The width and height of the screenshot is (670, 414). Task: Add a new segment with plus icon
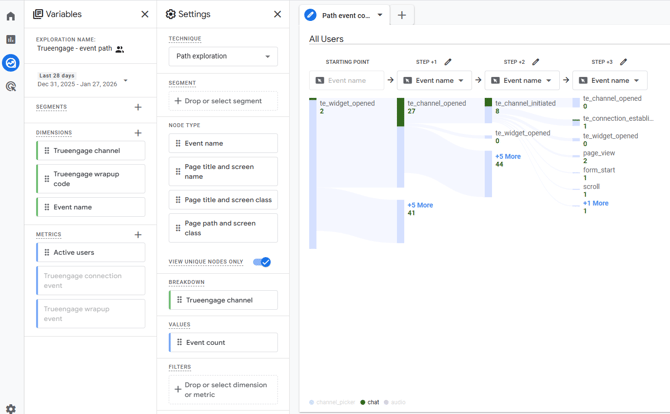click(x=138, y=107)
